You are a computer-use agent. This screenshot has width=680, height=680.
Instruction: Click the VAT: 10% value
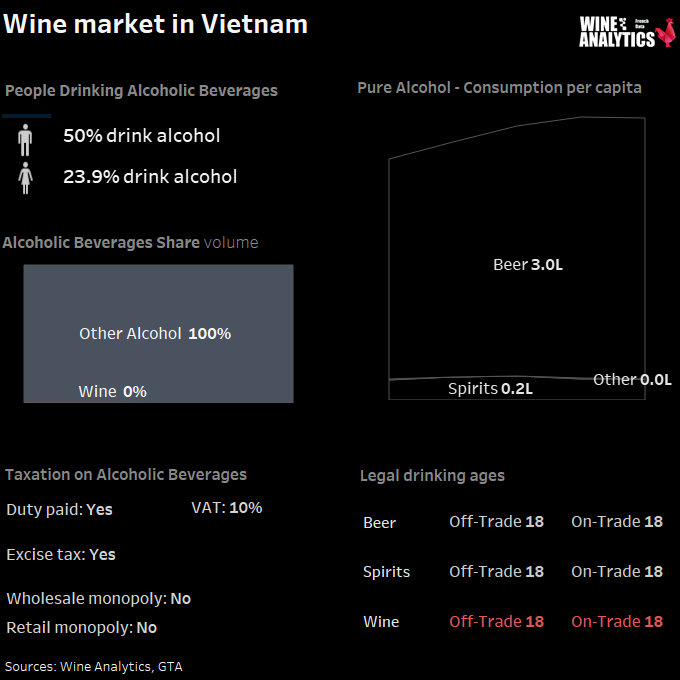tap(227, 508)
